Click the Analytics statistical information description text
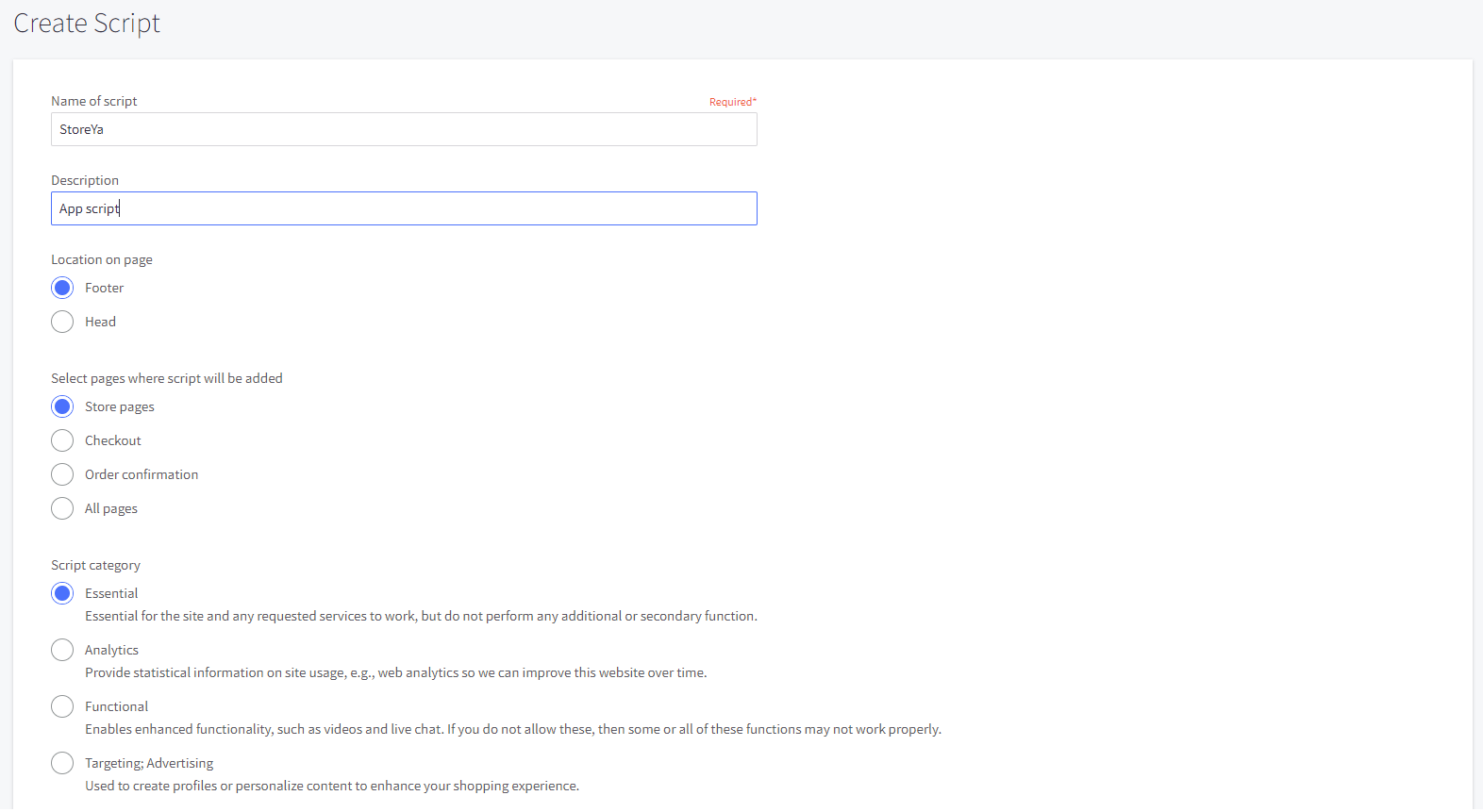1483x812 pixels. 395,672
